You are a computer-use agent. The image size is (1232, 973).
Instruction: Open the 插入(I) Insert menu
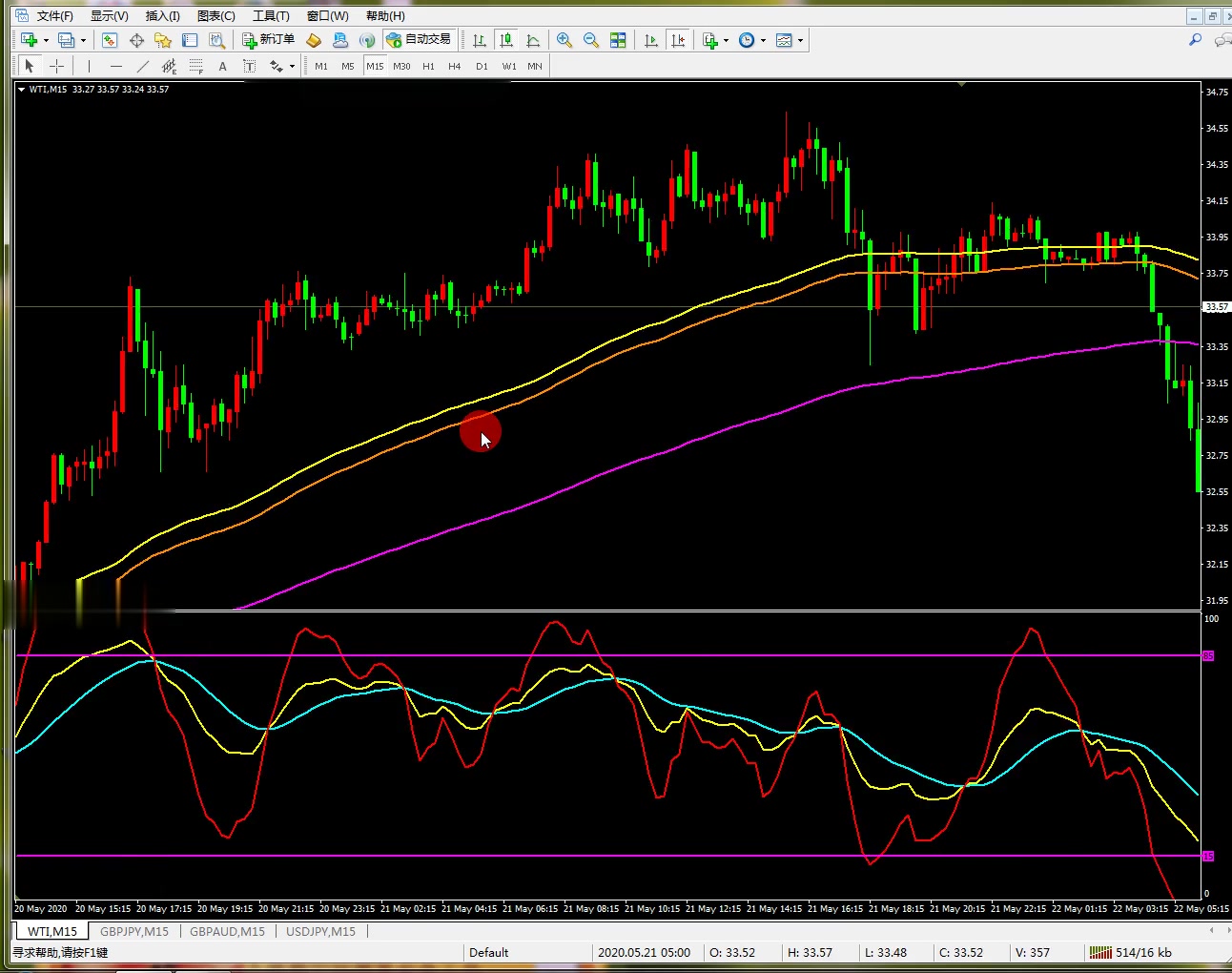(163, 15)
